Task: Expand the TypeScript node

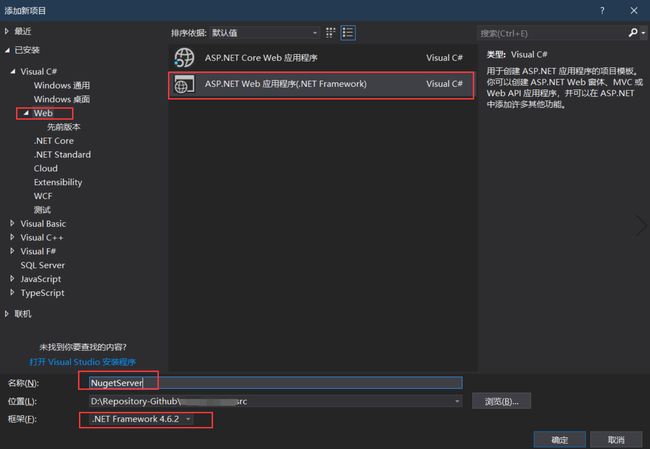Action: point(12,293)
